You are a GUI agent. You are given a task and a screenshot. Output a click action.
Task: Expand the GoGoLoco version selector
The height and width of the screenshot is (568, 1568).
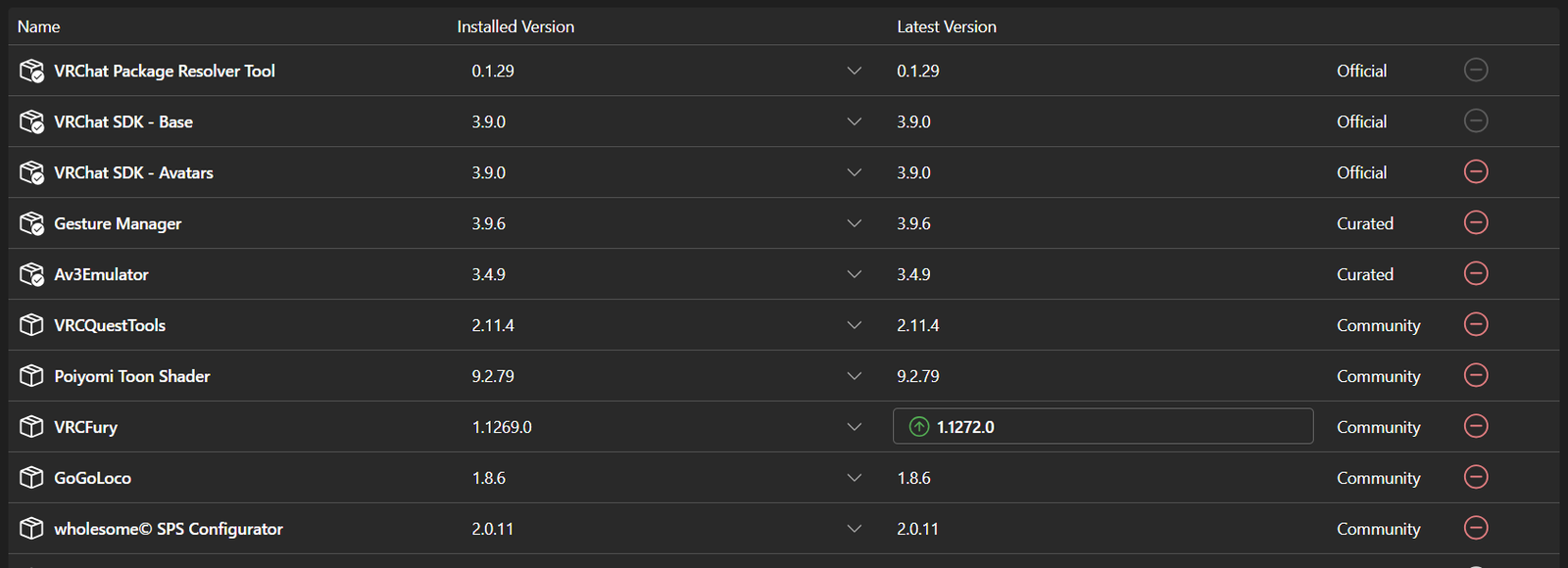tap(854, 478)
